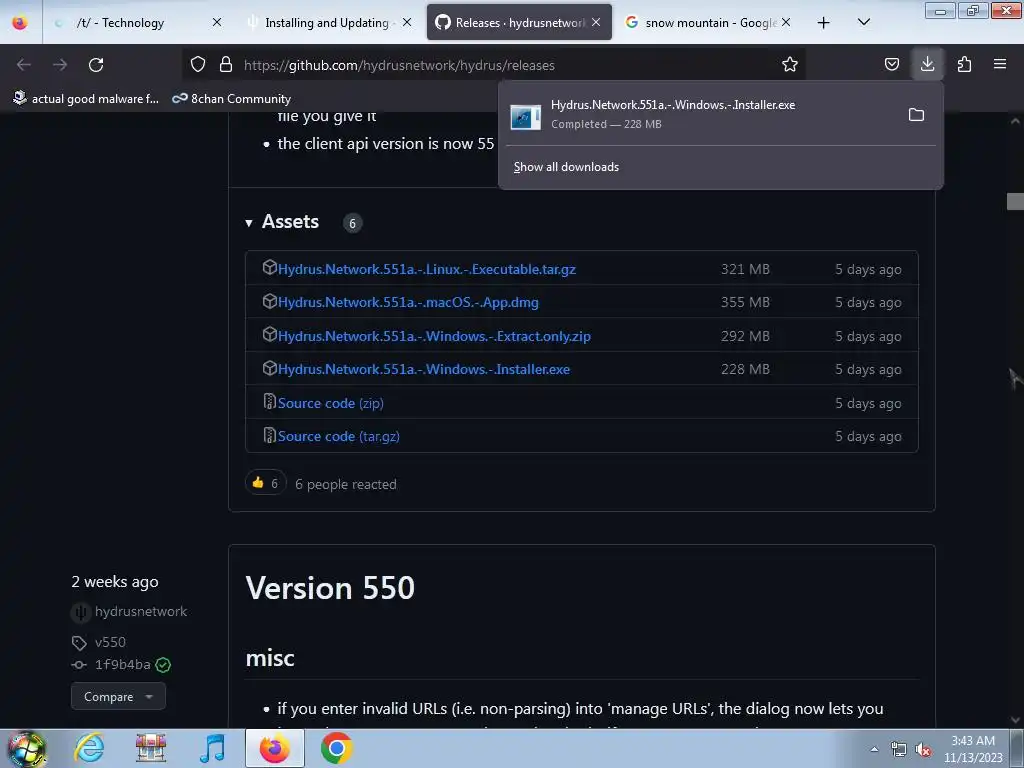Switch to Installing and Updating tab
The height and width of the screenshot is (768, 1024).
(x=327, y=22)
